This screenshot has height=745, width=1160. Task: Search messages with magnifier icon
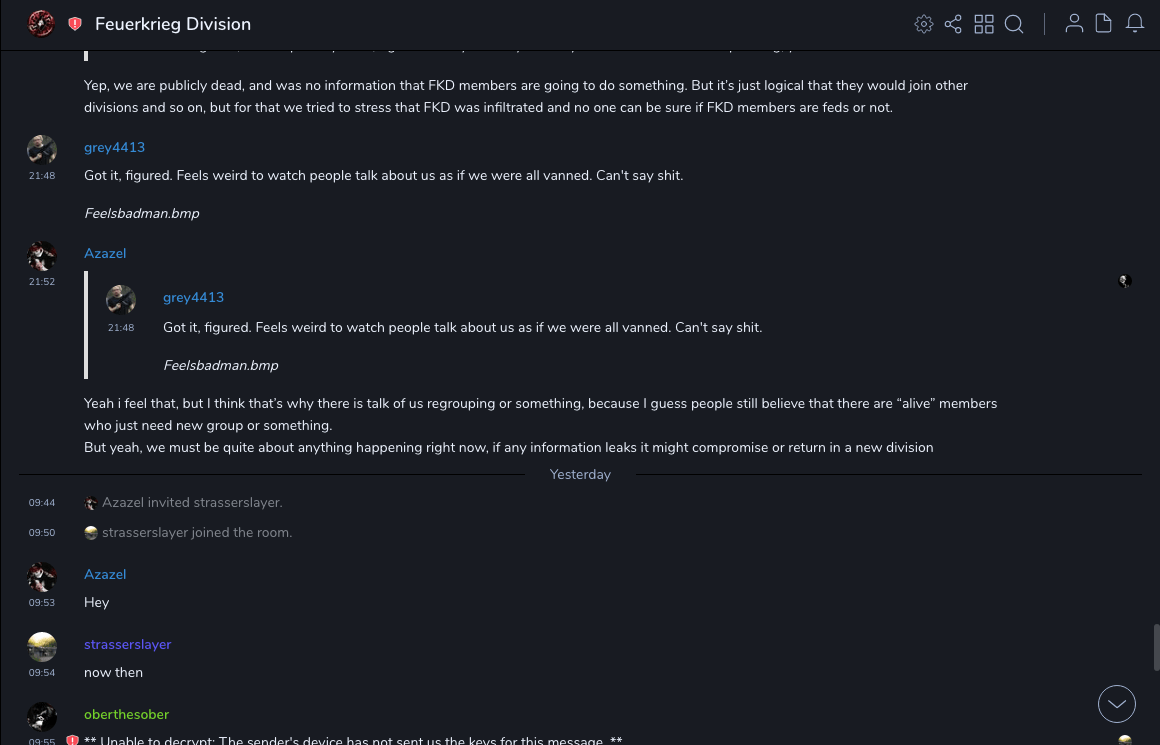click(1014, 24)
